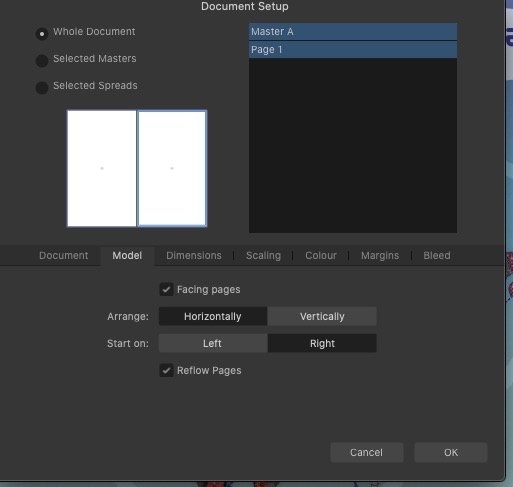Viewport: 513px width, 487px height.
Task: Arrange pages Horizontally
Action: (213, 316)
